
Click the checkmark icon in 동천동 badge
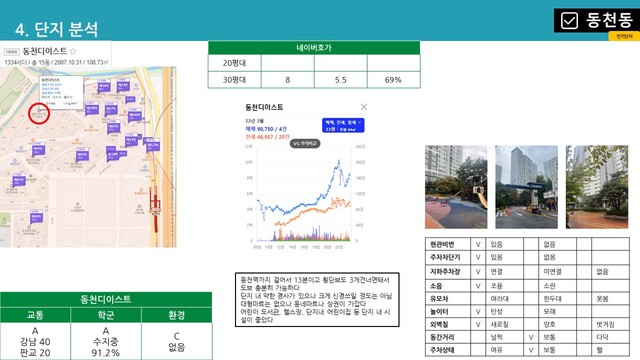point(569,20)
